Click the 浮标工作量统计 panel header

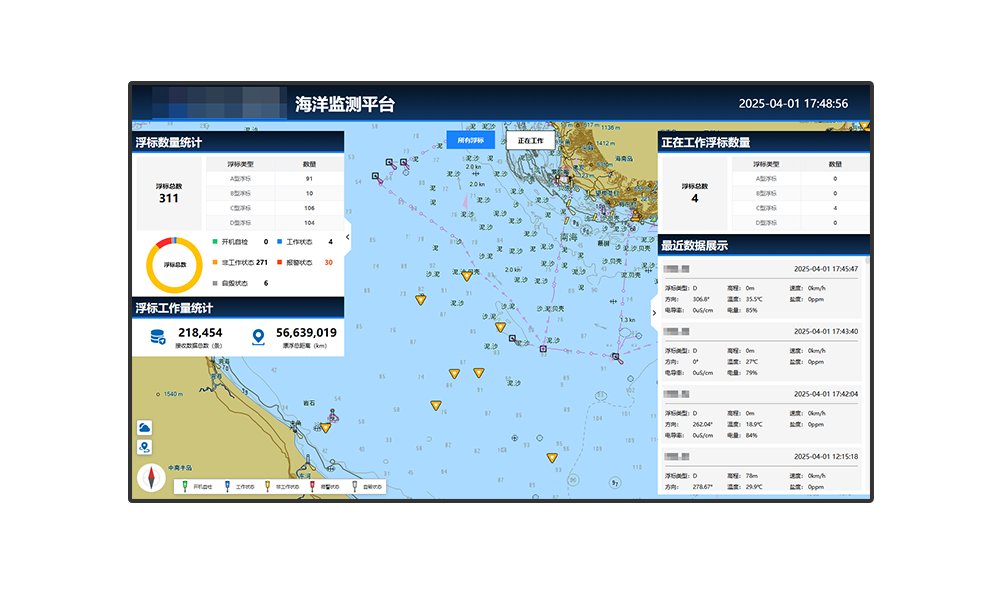(238, 308)
